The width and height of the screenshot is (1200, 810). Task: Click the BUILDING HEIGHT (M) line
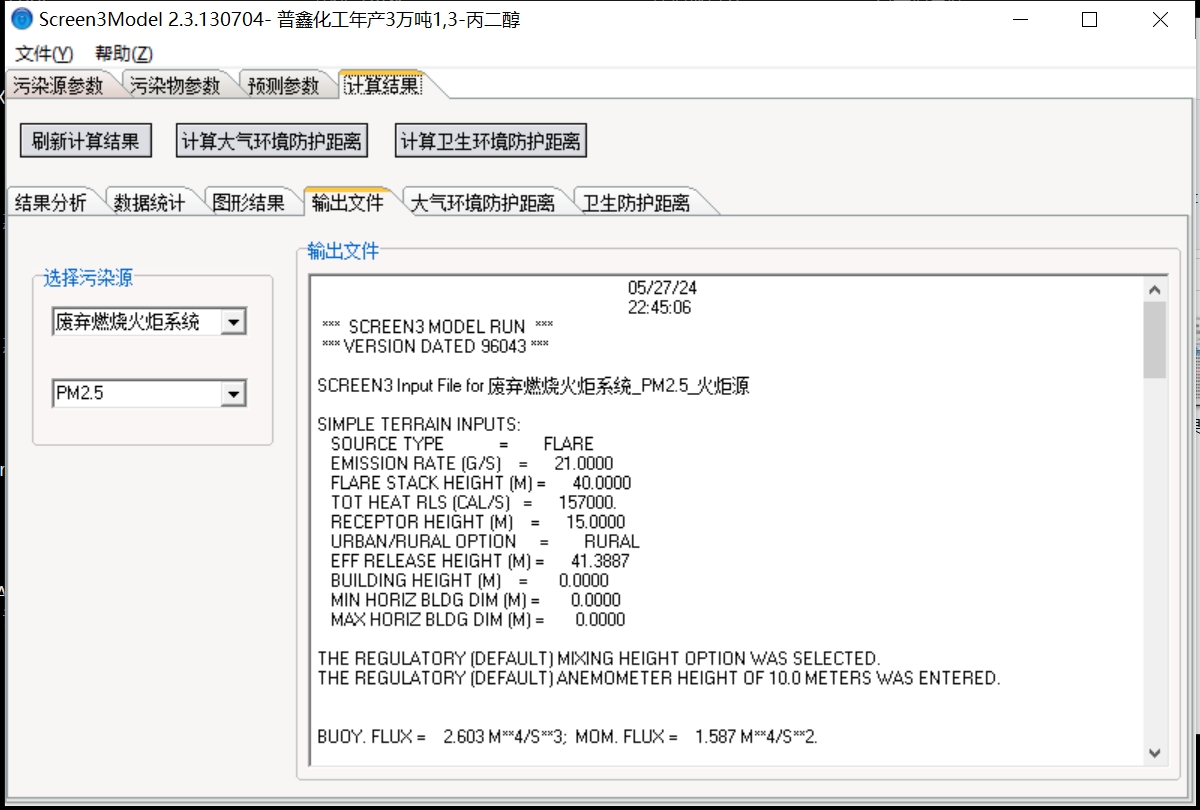tap(470, 580)
